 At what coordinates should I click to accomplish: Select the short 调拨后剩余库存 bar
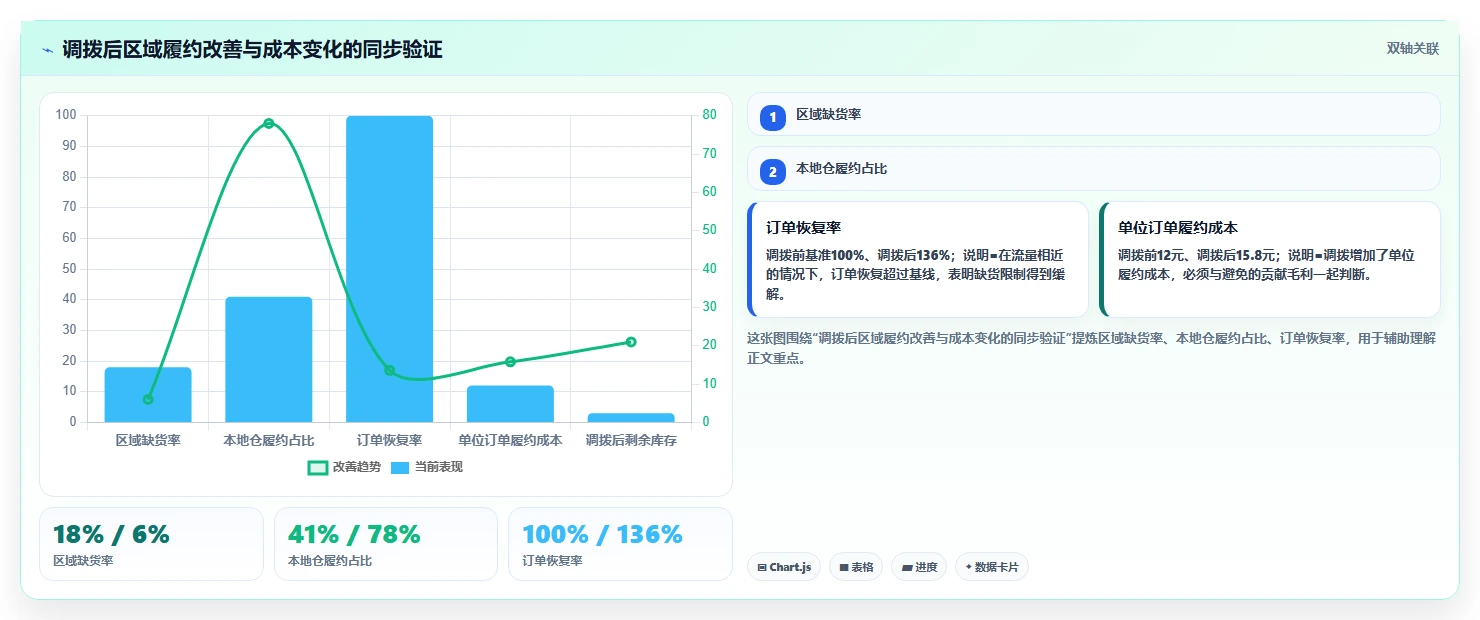tap(630, 417)
